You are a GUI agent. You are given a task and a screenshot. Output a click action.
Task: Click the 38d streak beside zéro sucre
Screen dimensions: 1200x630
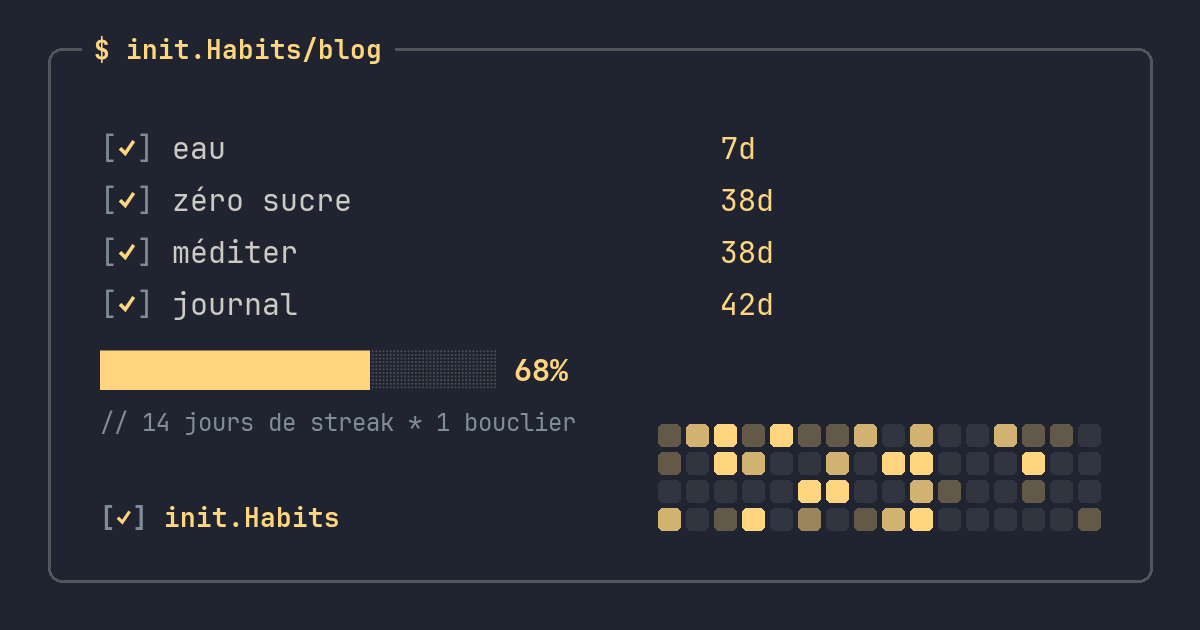(x=747, y=201)
